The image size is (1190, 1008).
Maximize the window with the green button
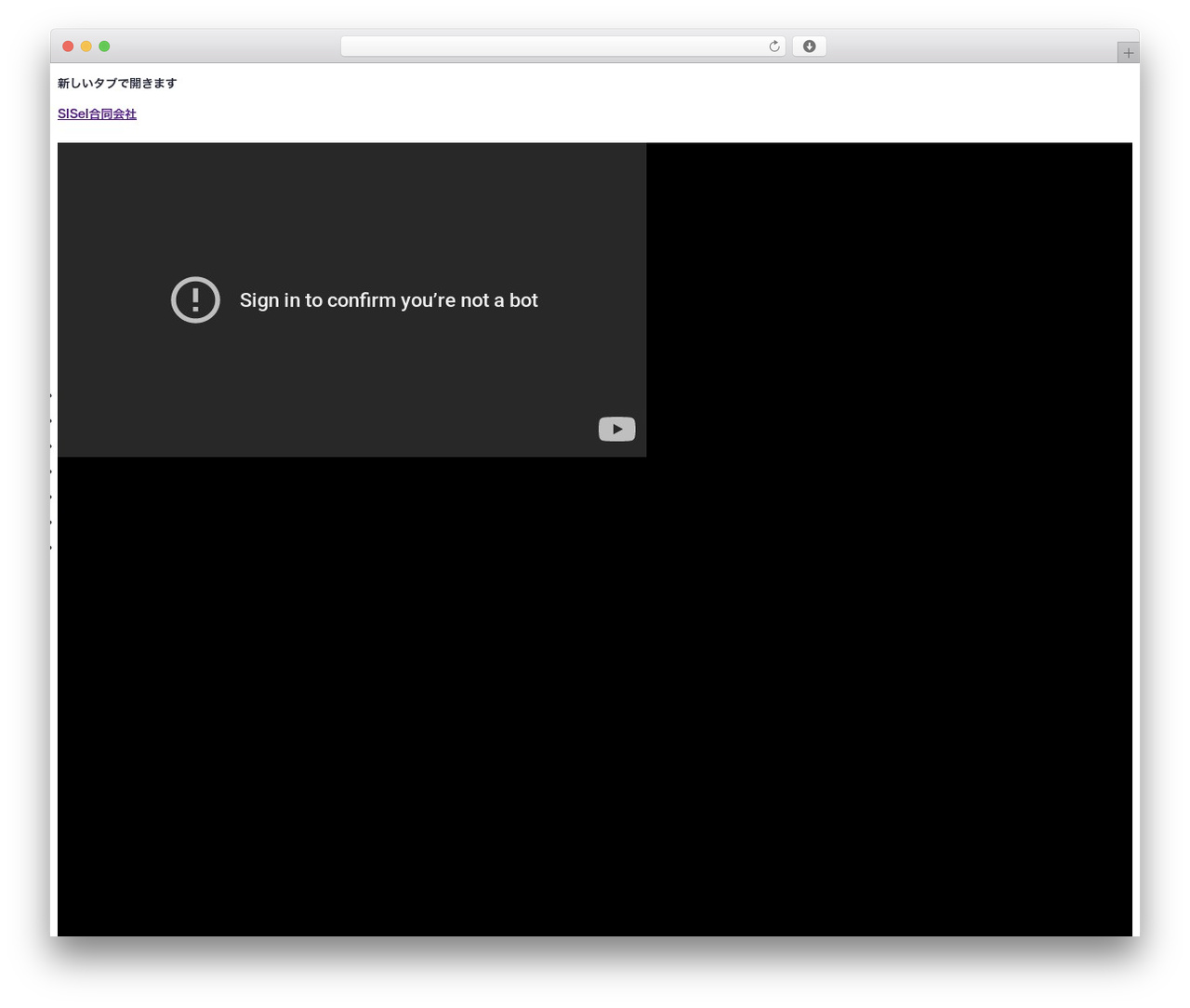point(104,46)
